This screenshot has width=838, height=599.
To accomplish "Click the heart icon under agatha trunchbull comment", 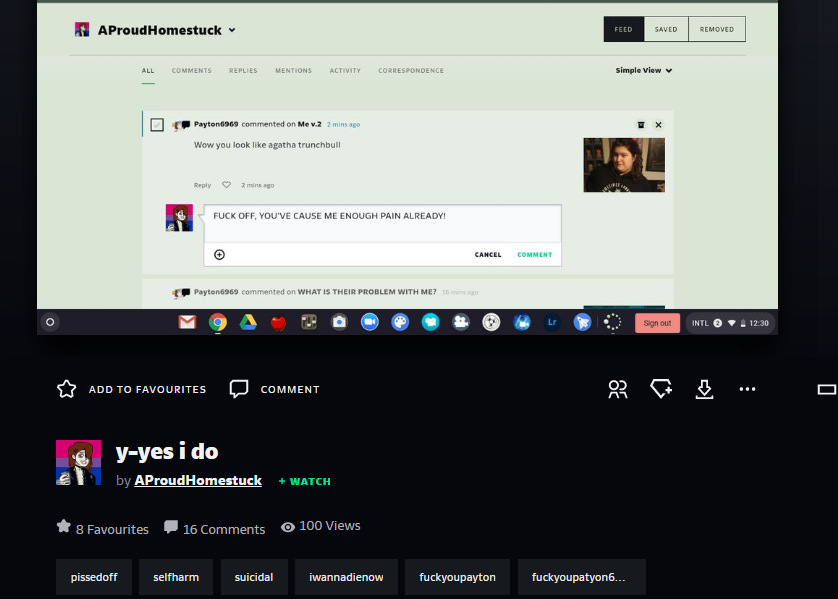I will [x=227, y=185].
